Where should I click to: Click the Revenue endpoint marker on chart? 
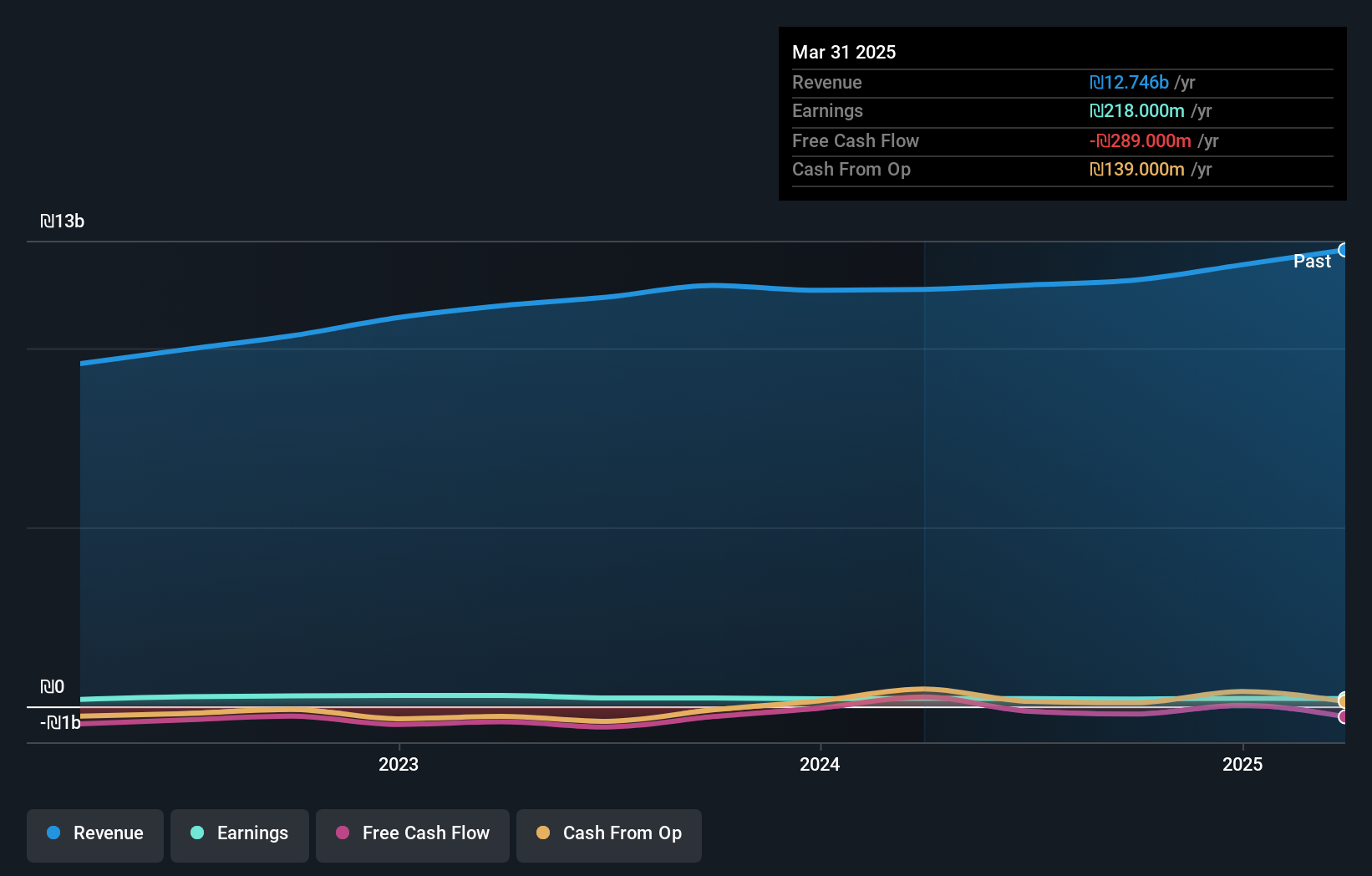pyautogui.click(x=1344, y=250)
